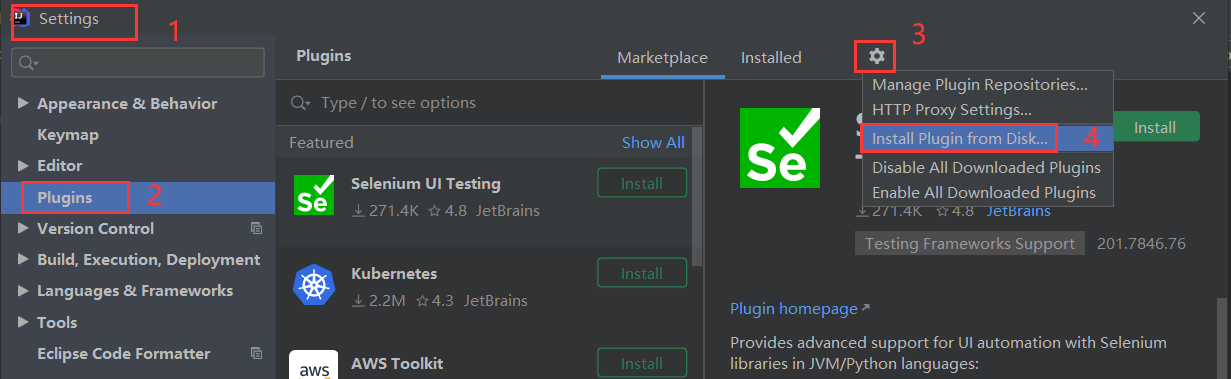Install the Selenium UI Testing plugin from list
The height and width of the screenshot is (379, 1231).
(x=642, y=184)
